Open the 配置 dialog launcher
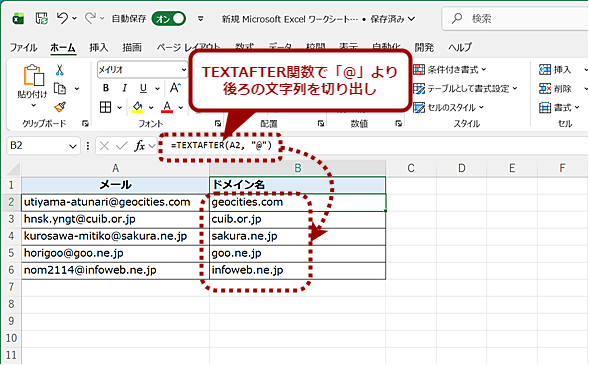 click(320, 123)
